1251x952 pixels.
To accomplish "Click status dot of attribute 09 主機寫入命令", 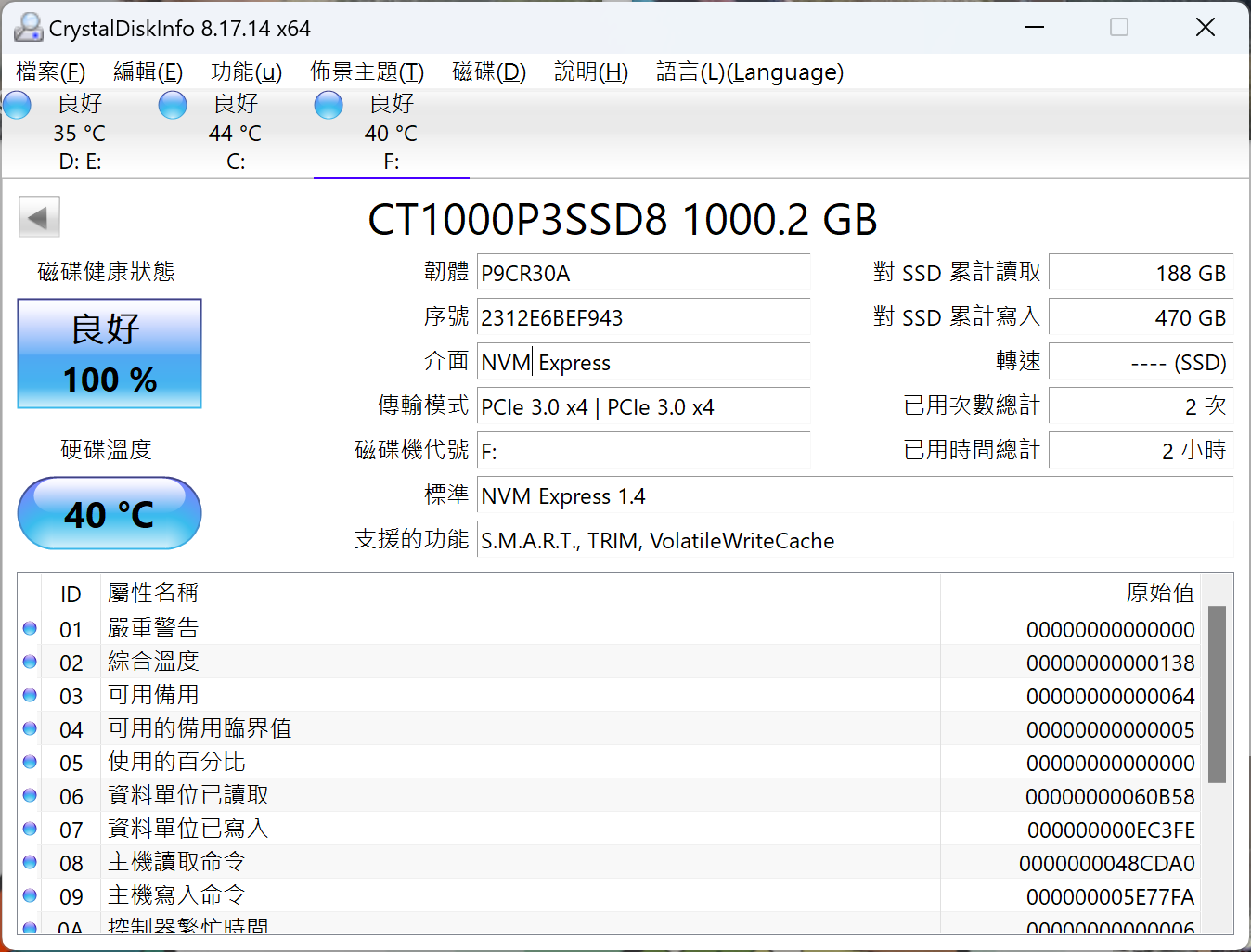I will (30, 896).
